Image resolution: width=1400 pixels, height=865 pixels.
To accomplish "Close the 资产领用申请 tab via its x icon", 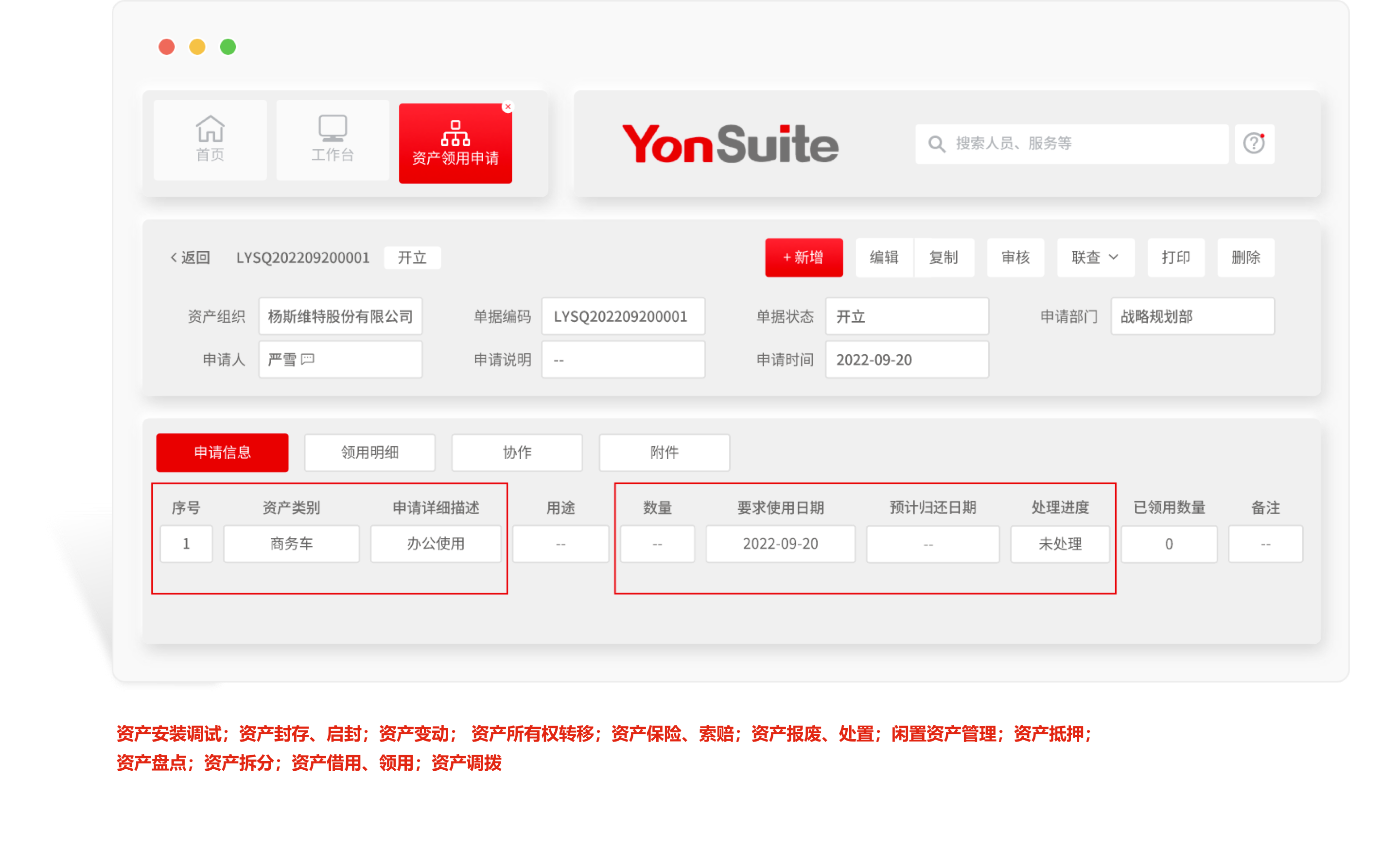I will [508, 106].
